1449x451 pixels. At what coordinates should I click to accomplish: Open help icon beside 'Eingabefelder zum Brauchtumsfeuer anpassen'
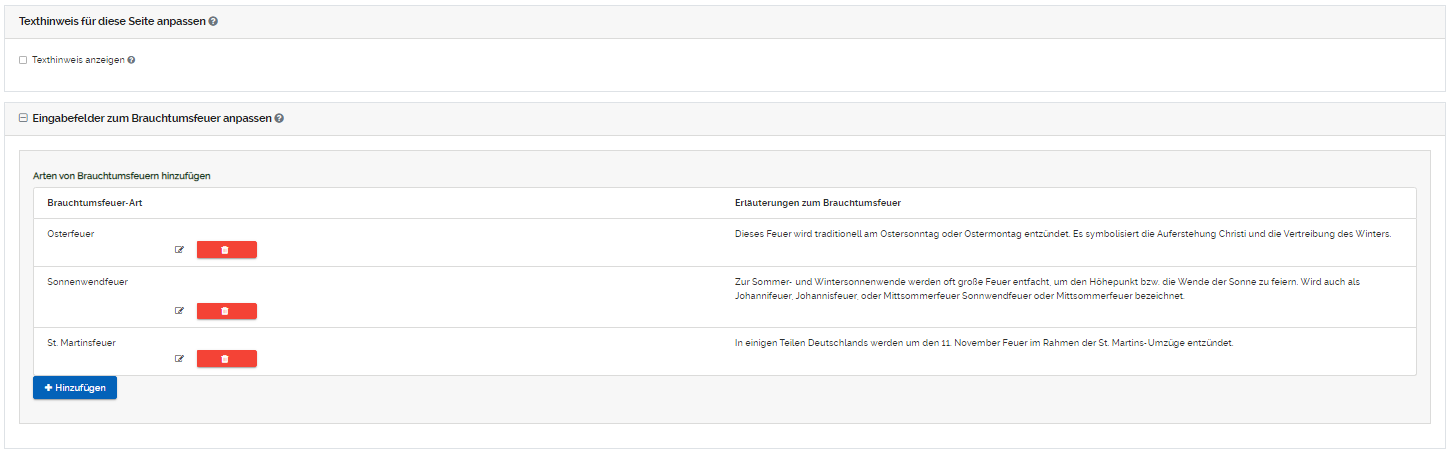click(x=279, y=118)
